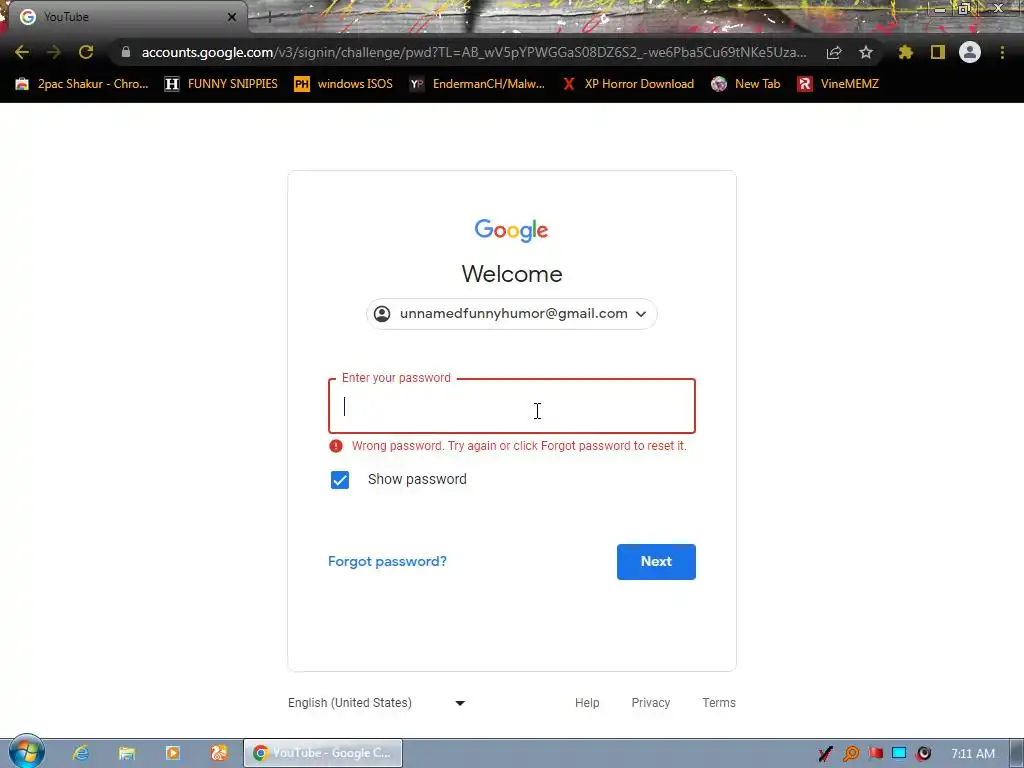This screenshot has height=768, width=1024.
Task: Open the VineMEMZ bookmark
Action: click(x=838, y=84)
